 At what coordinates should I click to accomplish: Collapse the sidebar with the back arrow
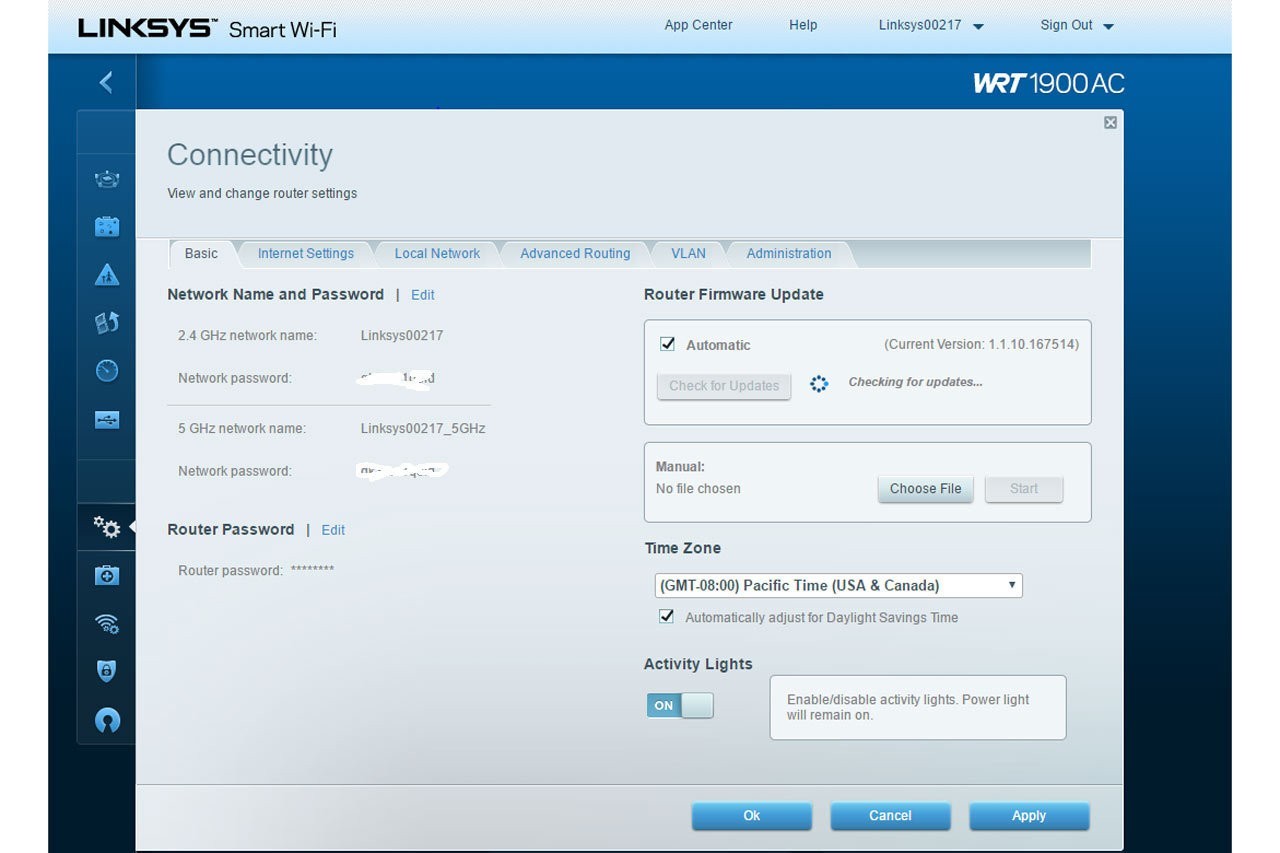pos(106,82)
